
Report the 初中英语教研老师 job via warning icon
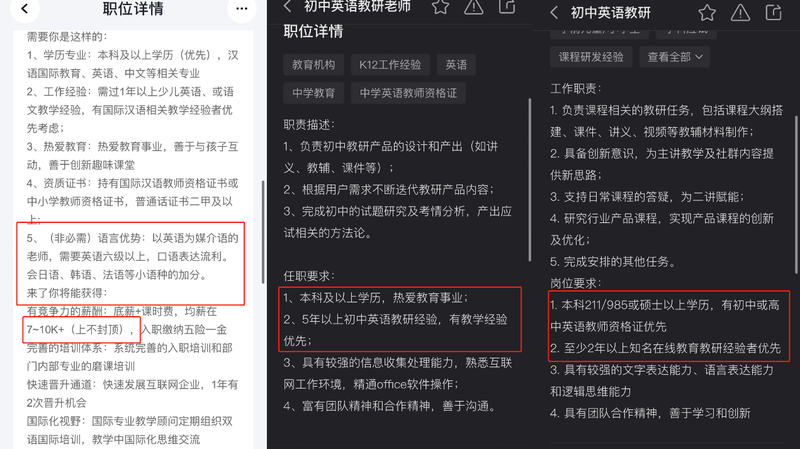473,7
